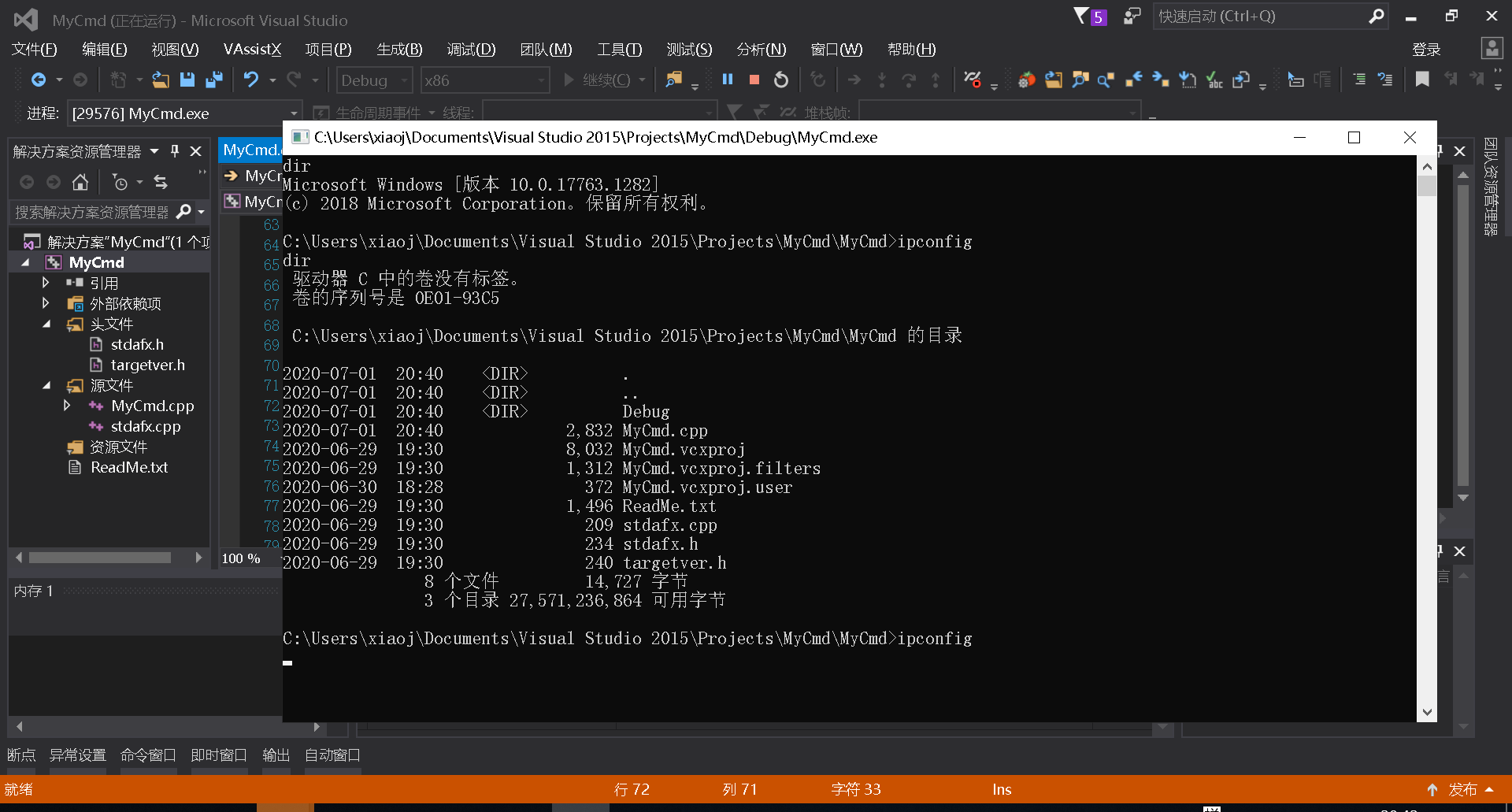Open Solution Explorer search options dropdown
The image size is (1512, 812).
click(202, 212)
